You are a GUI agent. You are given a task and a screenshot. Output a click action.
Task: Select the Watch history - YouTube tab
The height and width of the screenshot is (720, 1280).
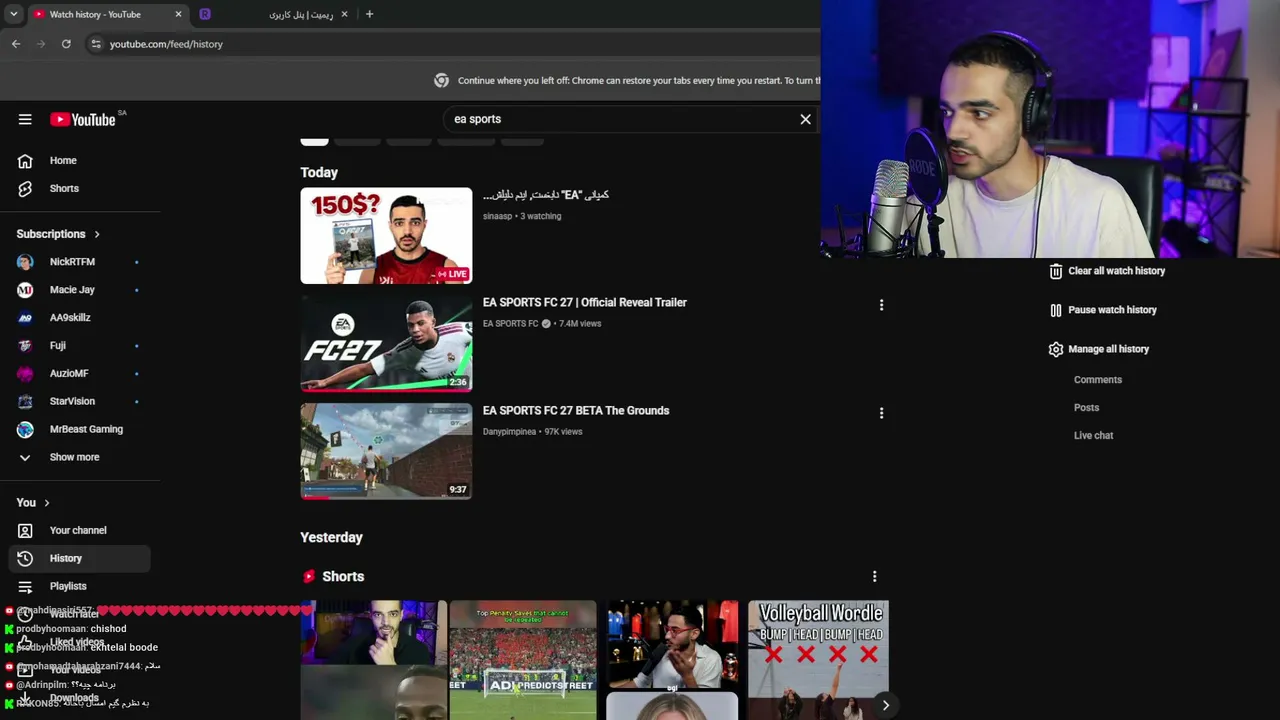click(108, 14)
